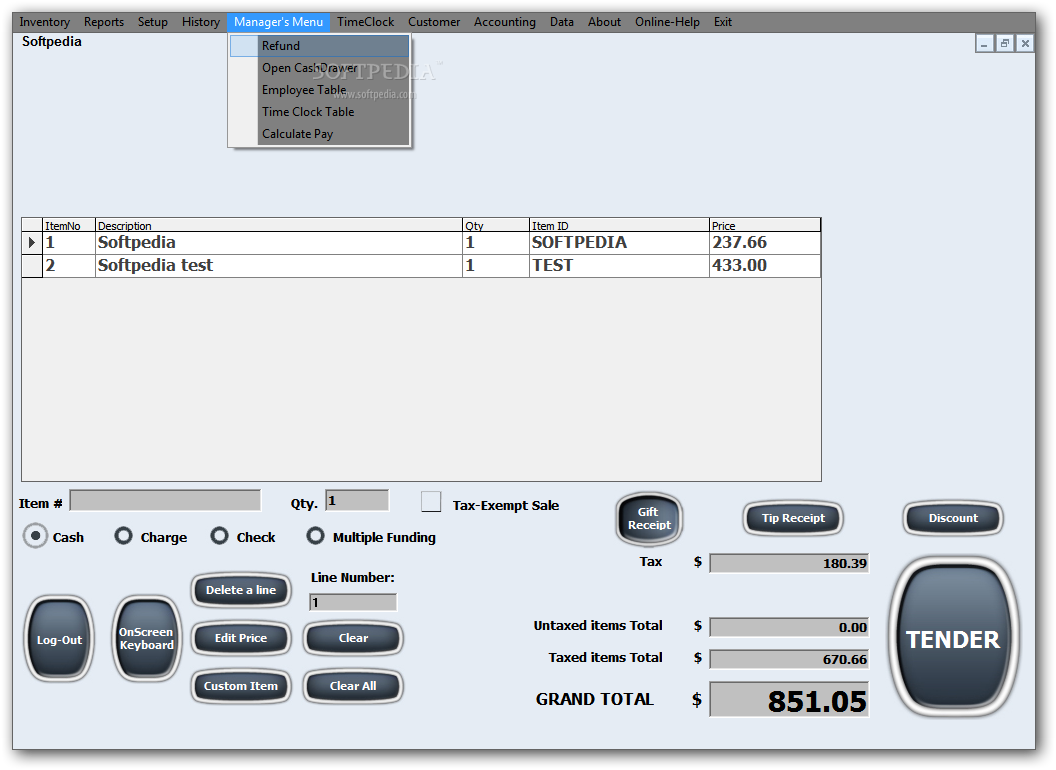Open the Time Clock Table entry
This screenshot has height=770, width=1056.
click(319, 112)
